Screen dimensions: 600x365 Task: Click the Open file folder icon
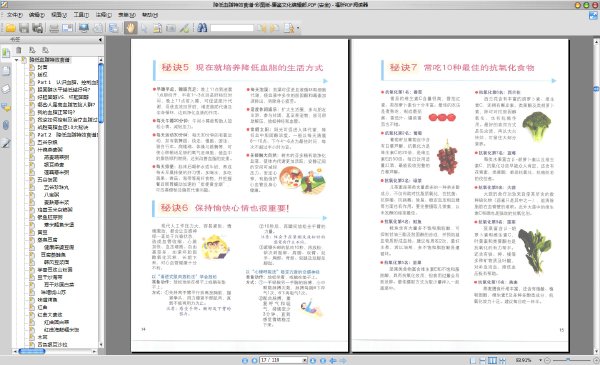10,28
